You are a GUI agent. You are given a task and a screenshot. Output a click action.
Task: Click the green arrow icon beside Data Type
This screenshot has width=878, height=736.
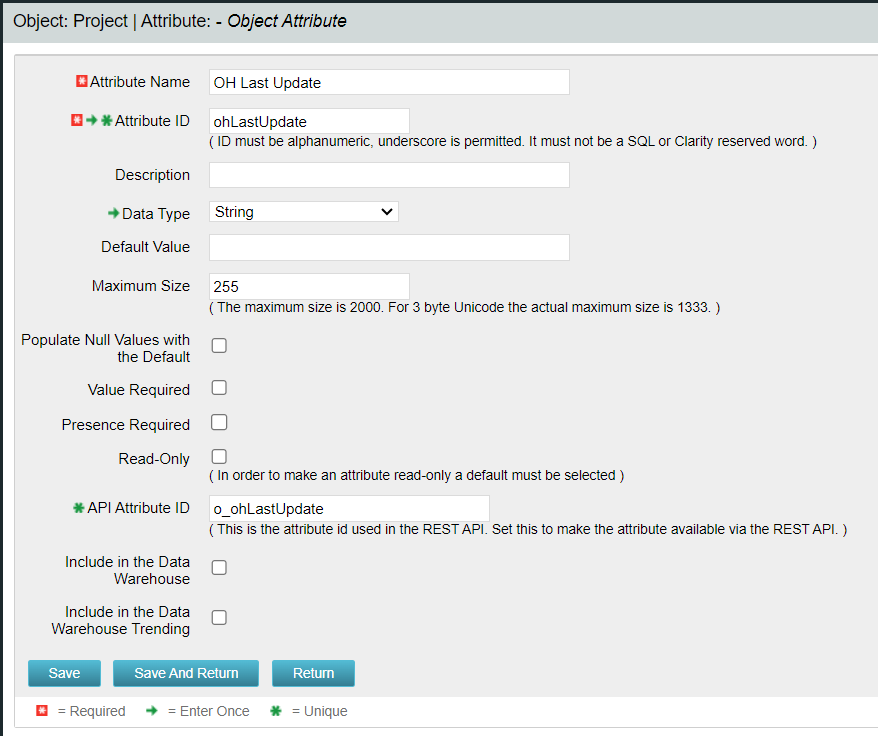point(113,213)
